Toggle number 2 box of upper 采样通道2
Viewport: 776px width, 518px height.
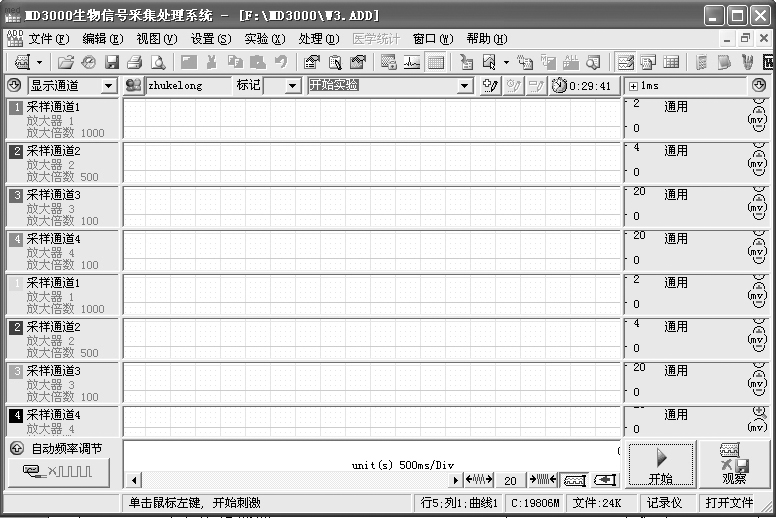(16, 151)
